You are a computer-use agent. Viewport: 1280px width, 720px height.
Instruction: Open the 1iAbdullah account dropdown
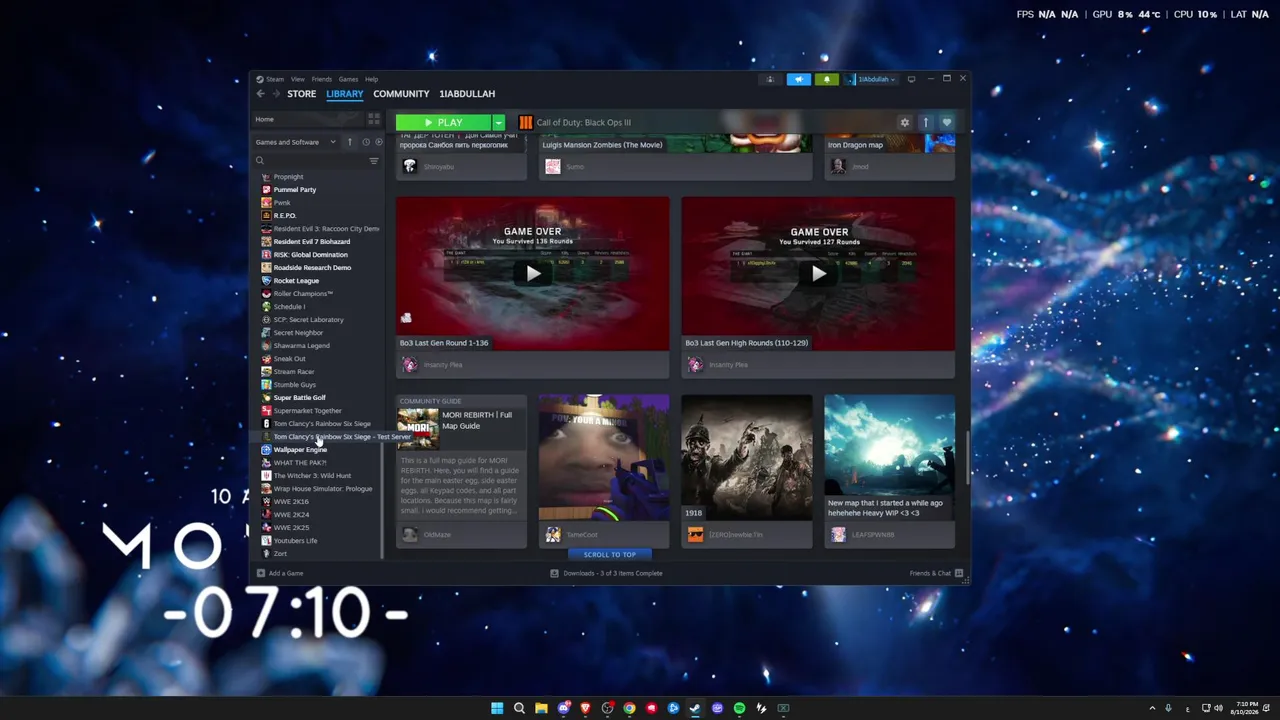coord(872,79)
